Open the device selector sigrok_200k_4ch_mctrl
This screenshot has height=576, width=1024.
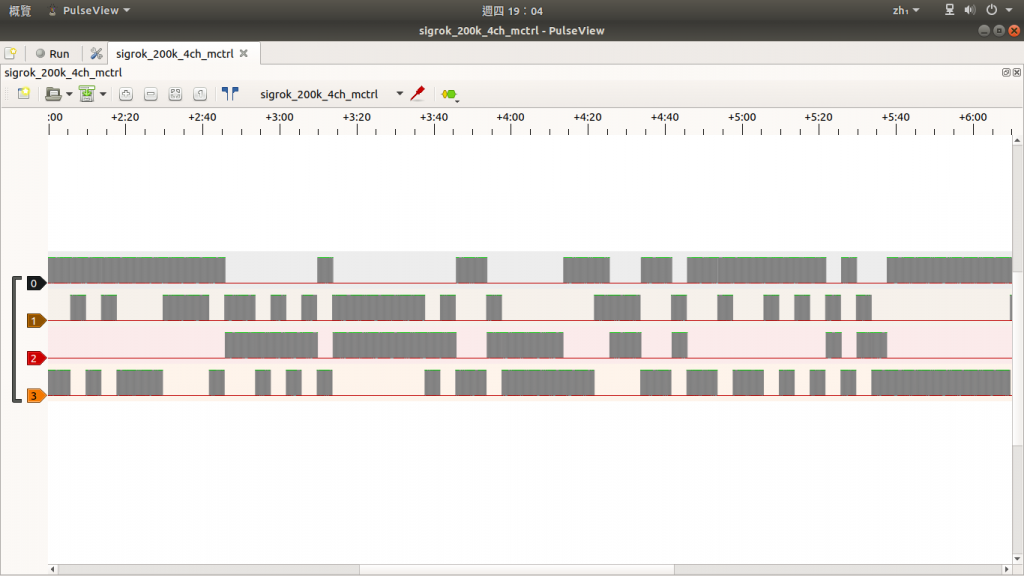pyautogui.click(x=331, y=94)
